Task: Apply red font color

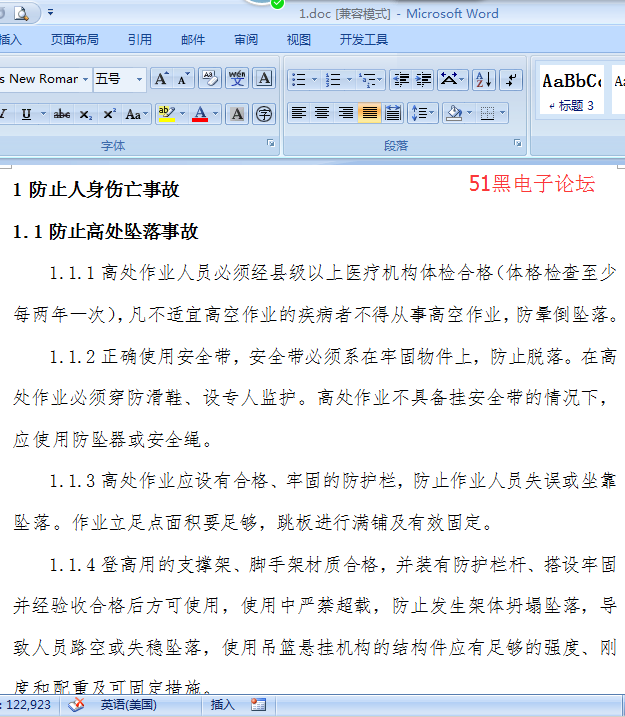Action: 200,114
